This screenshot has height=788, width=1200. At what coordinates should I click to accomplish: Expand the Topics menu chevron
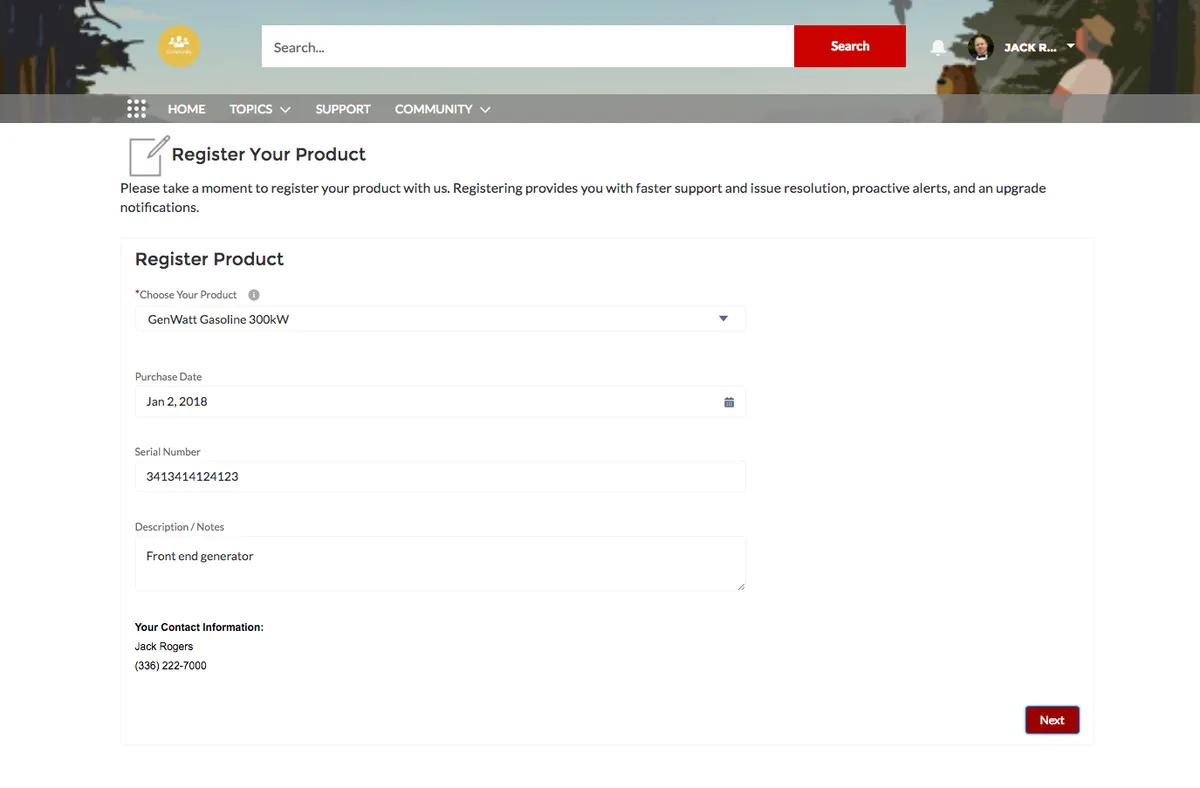click(285, 110)
